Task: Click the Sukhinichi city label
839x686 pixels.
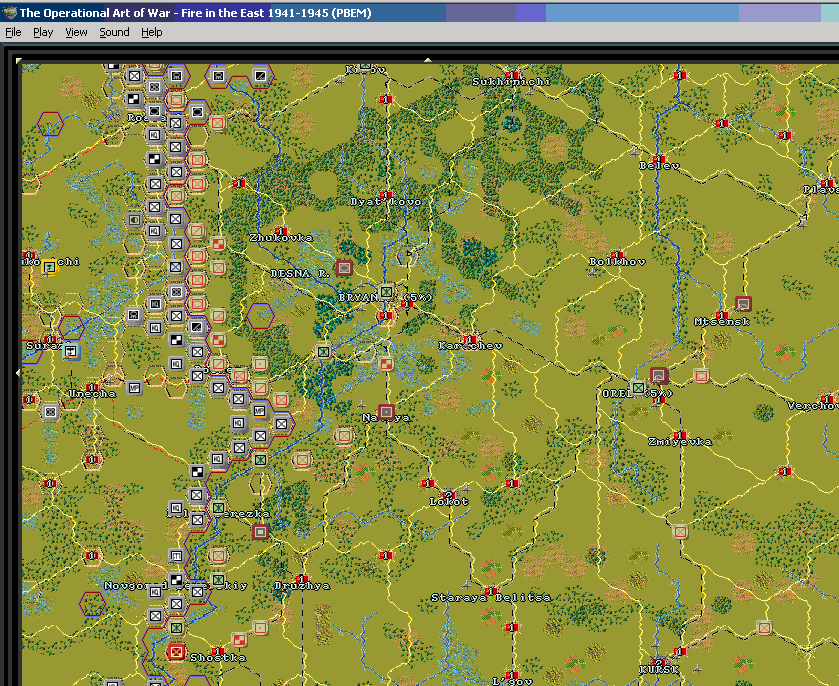Action: (x=511, y=81)
